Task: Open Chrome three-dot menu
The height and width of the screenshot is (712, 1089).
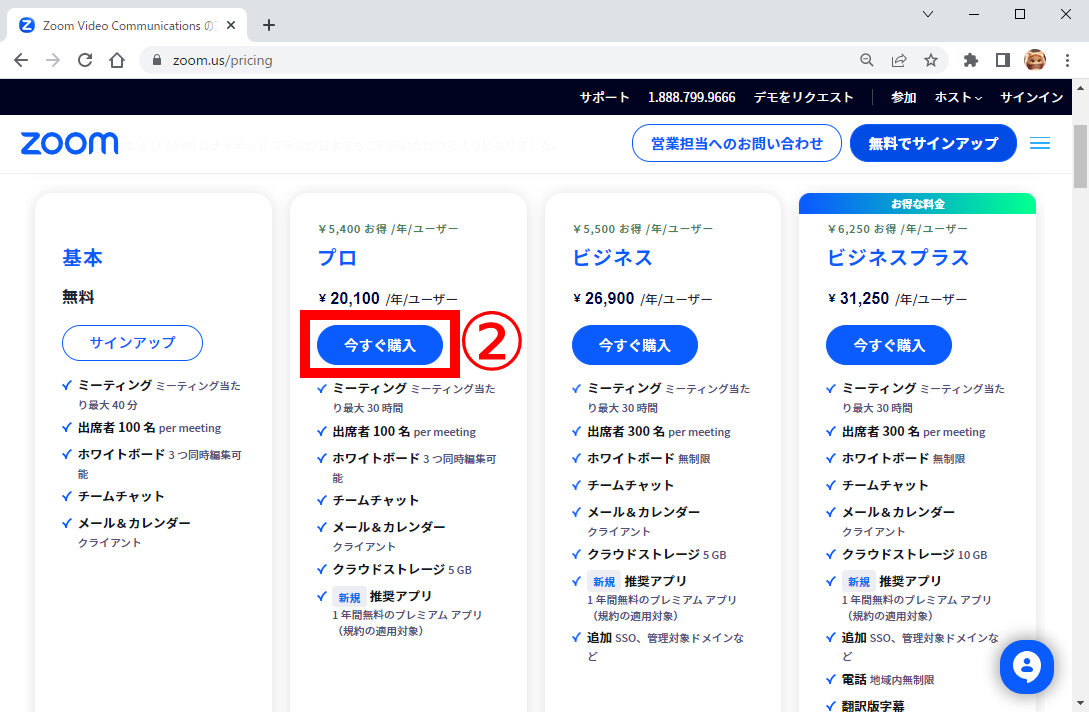Action: coord(1067,60)
